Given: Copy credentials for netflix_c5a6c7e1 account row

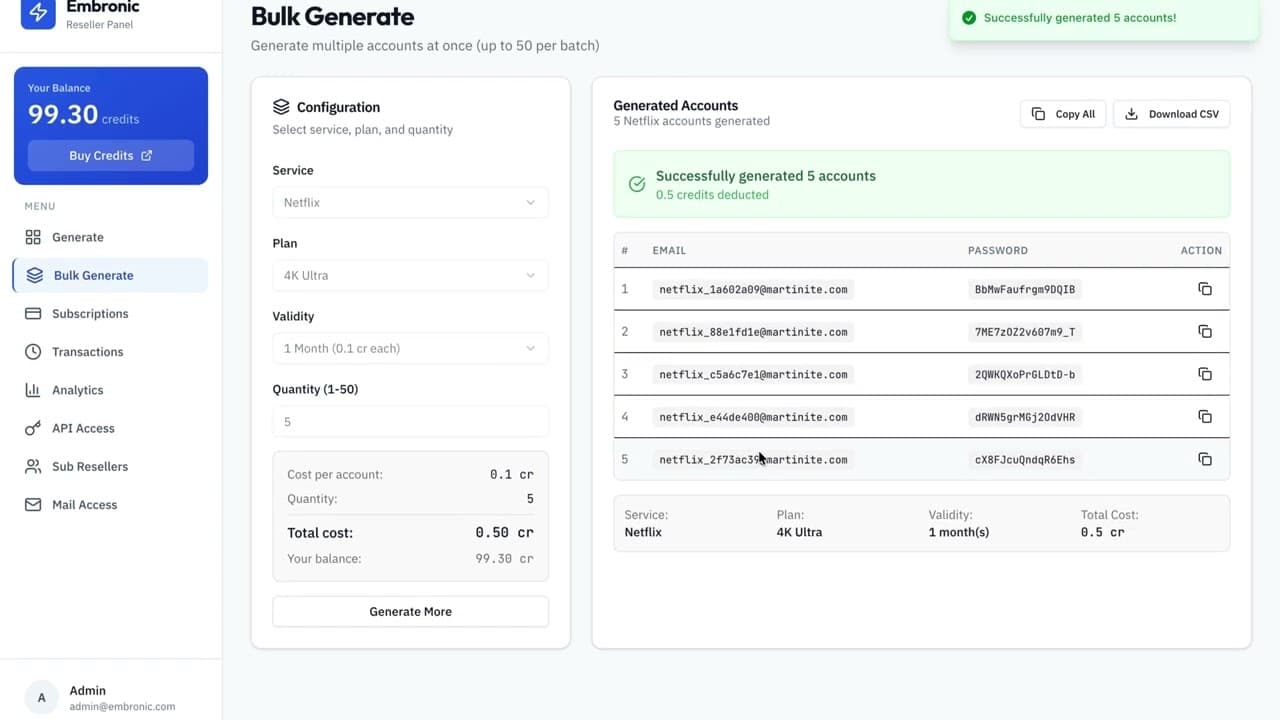Looking at the screenshot, I should [x=1204, y=374].
